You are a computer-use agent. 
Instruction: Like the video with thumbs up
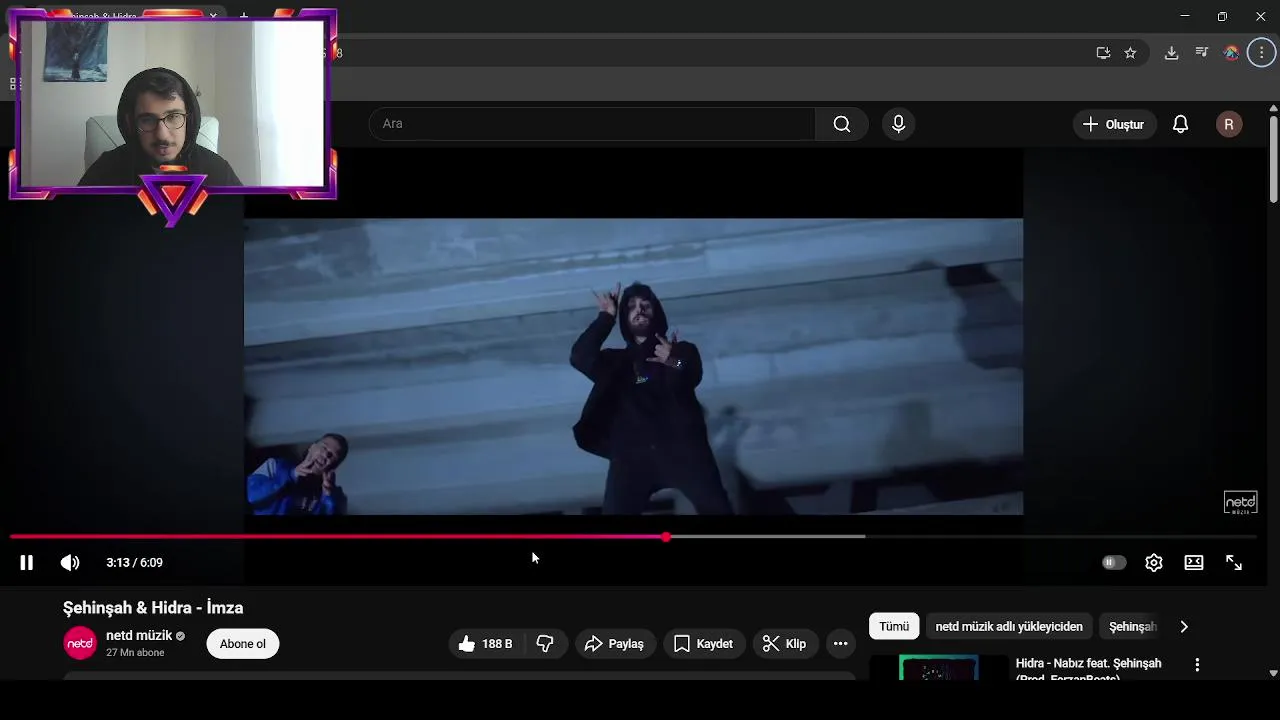pos(486,644)
